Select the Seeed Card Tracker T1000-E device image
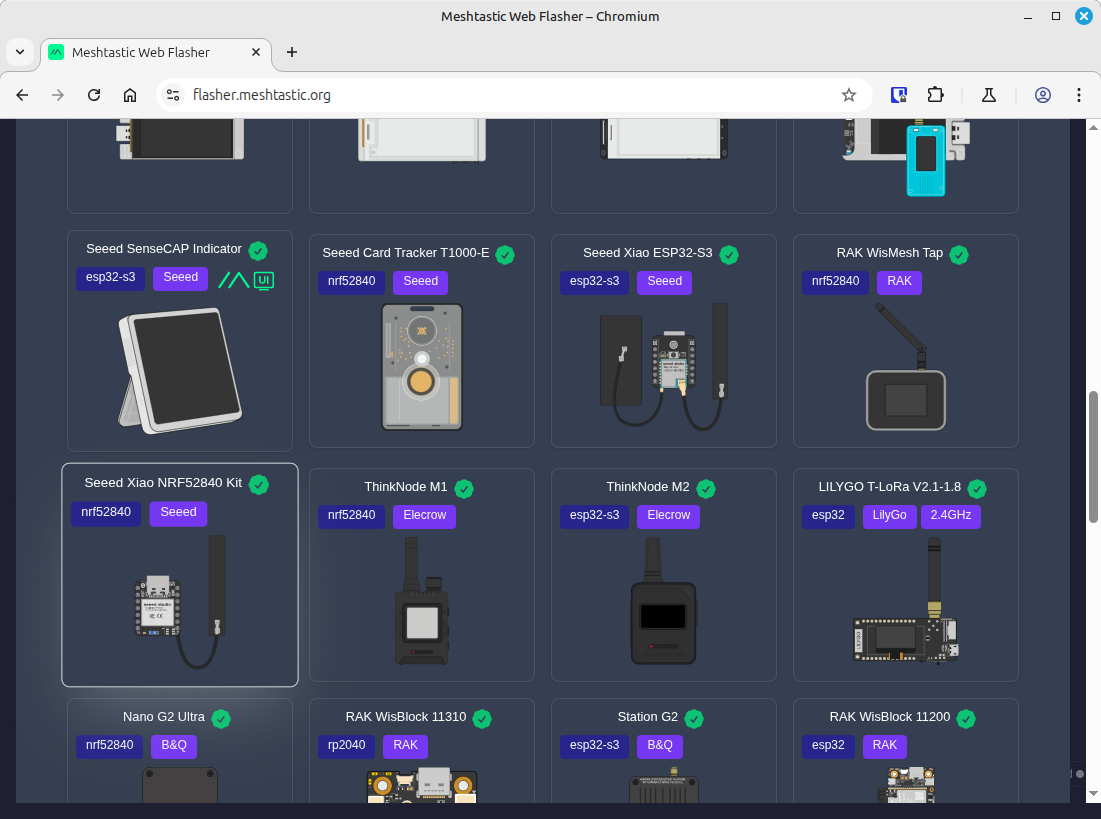 422,367
